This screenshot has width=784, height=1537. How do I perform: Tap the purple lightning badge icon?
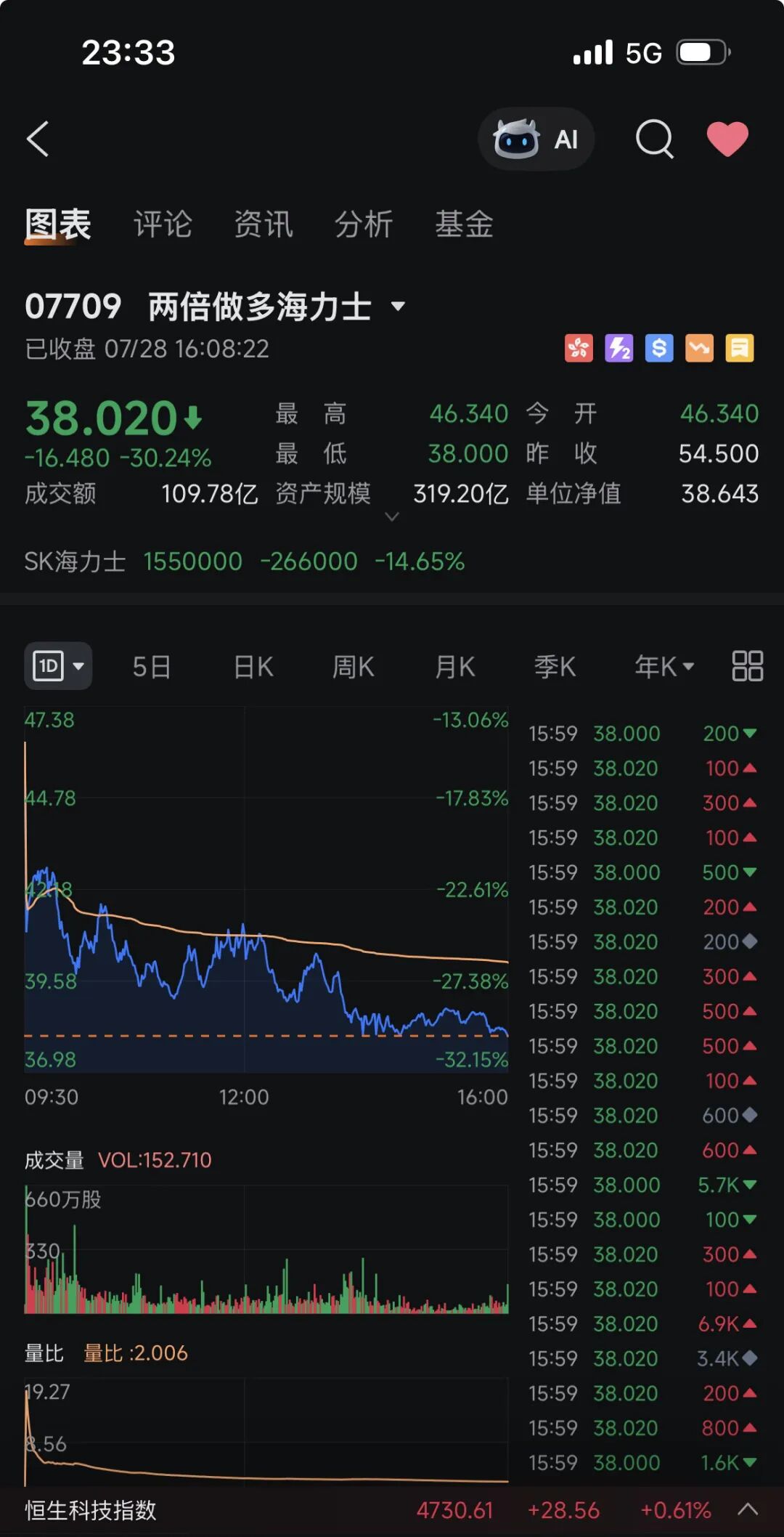pos(619,349)
